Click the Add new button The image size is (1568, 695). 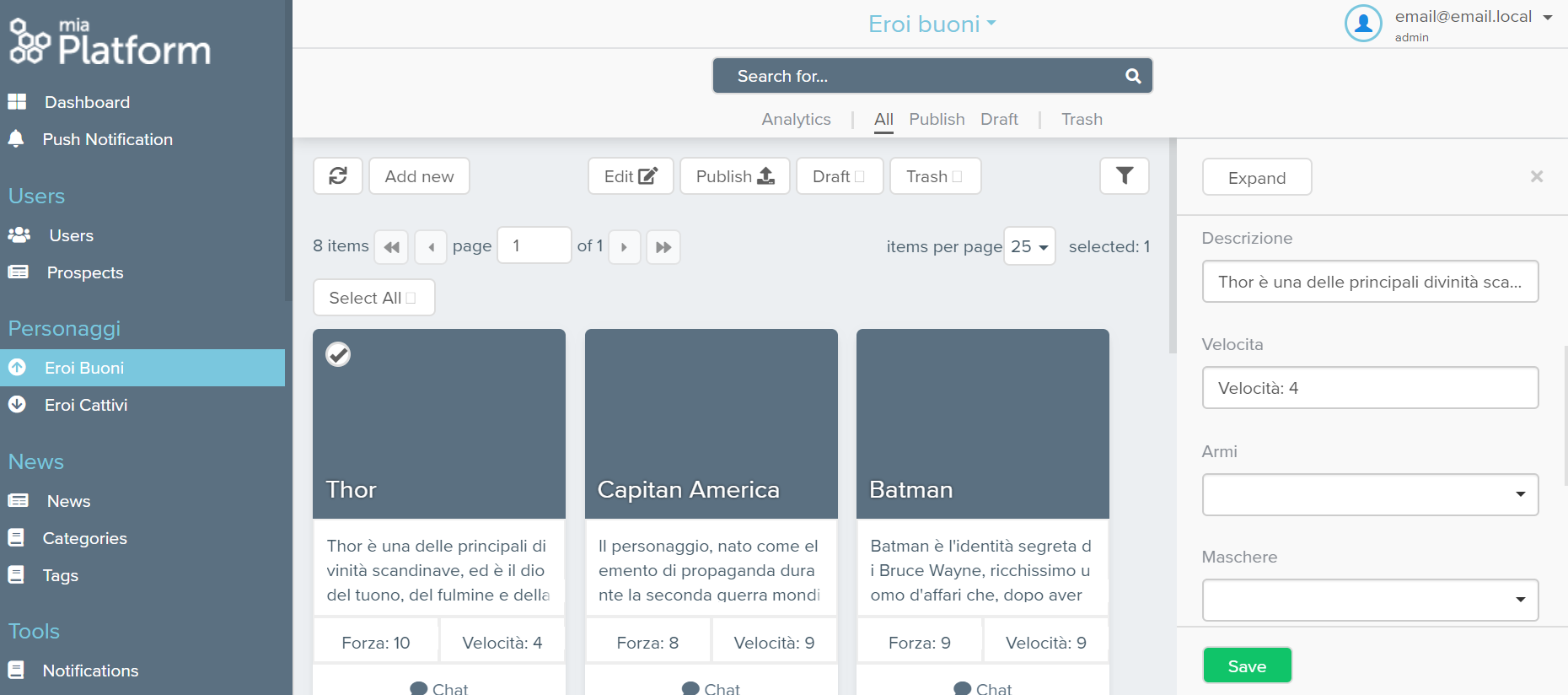tap(419, 176)
